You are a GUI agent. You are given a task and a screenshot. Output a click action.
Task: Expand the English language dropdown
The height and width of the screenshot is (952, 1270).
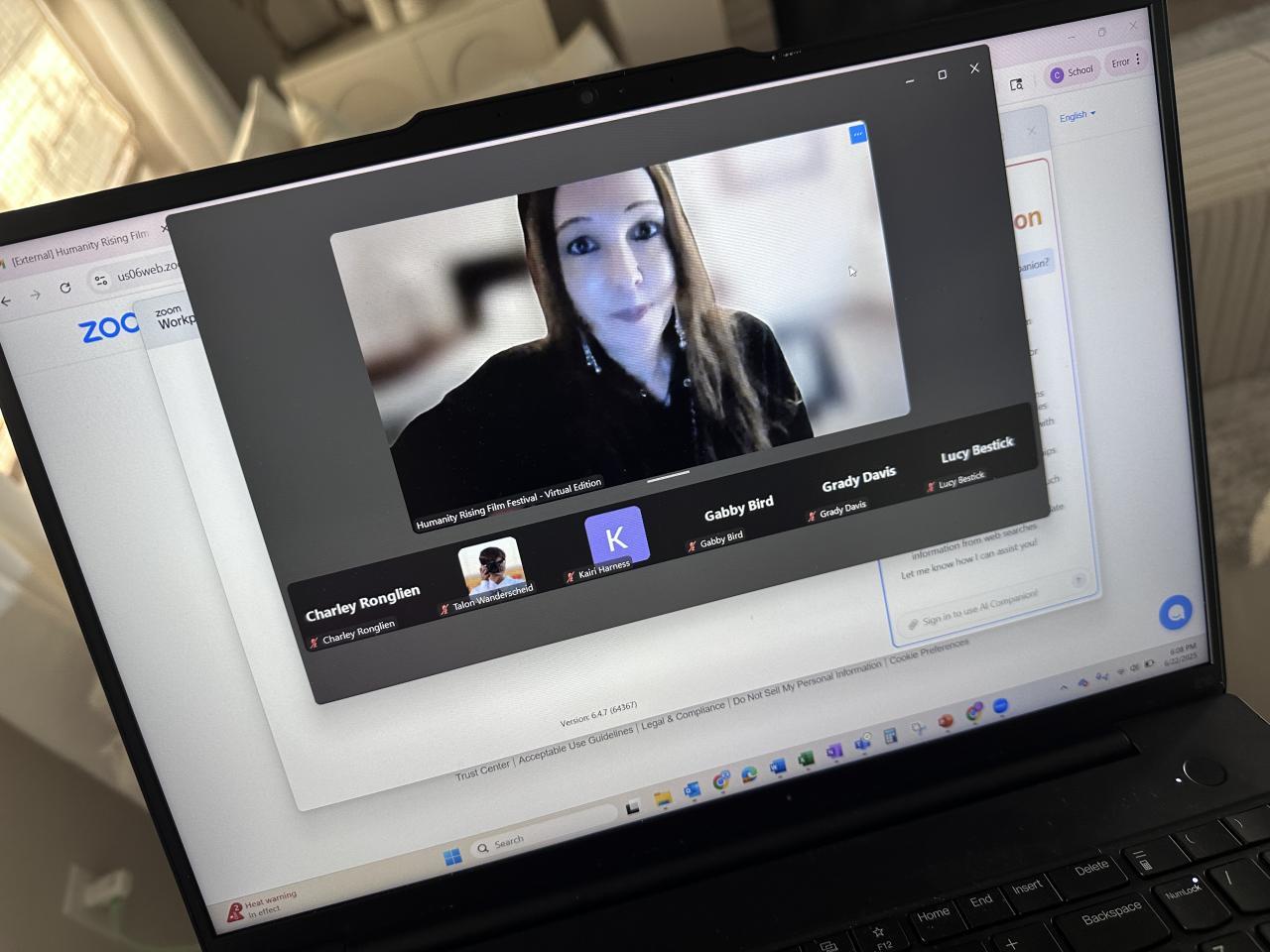tap(1077, 116)
